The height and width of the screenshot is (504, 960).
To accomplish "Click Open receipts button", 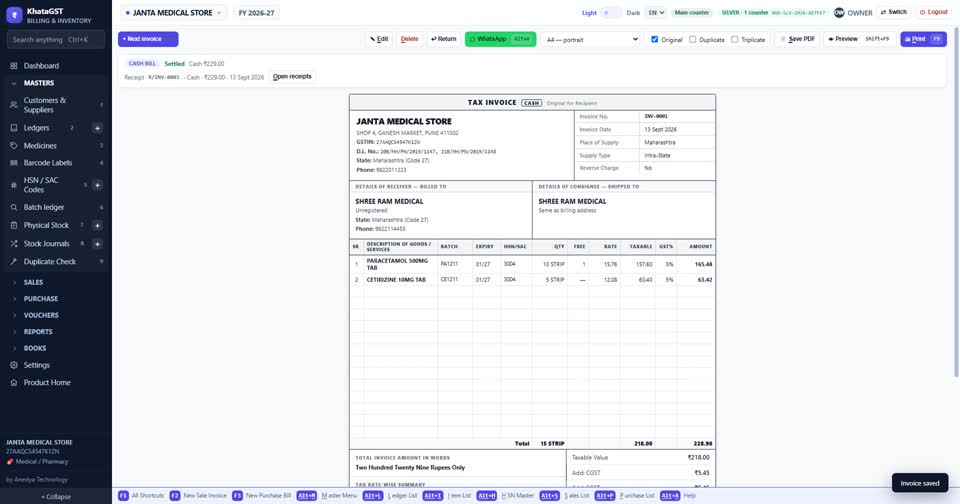I will [292, 77].
